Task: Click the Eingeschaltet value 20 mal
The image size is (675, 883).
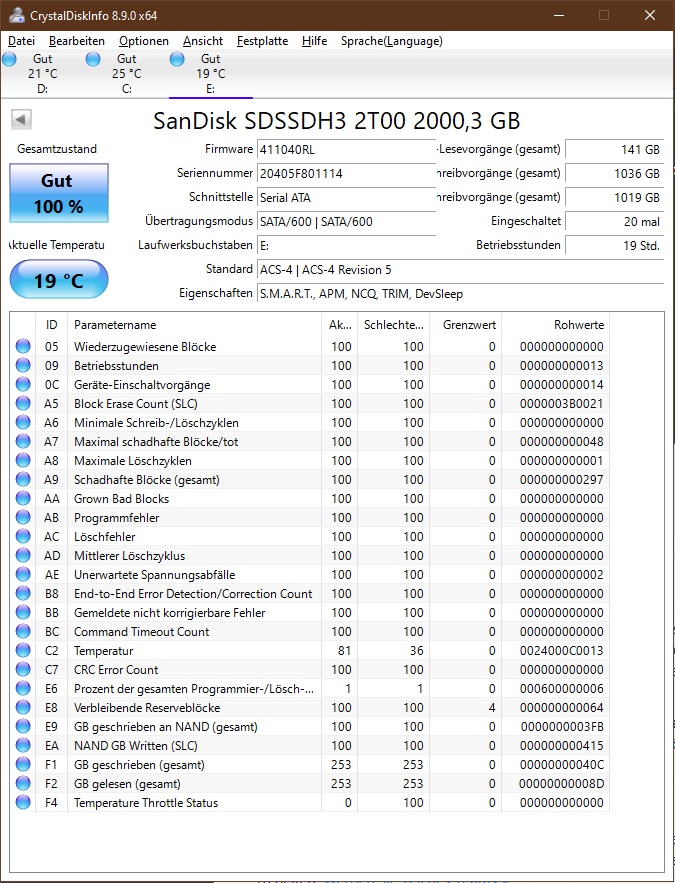Action: click(615, 222)
